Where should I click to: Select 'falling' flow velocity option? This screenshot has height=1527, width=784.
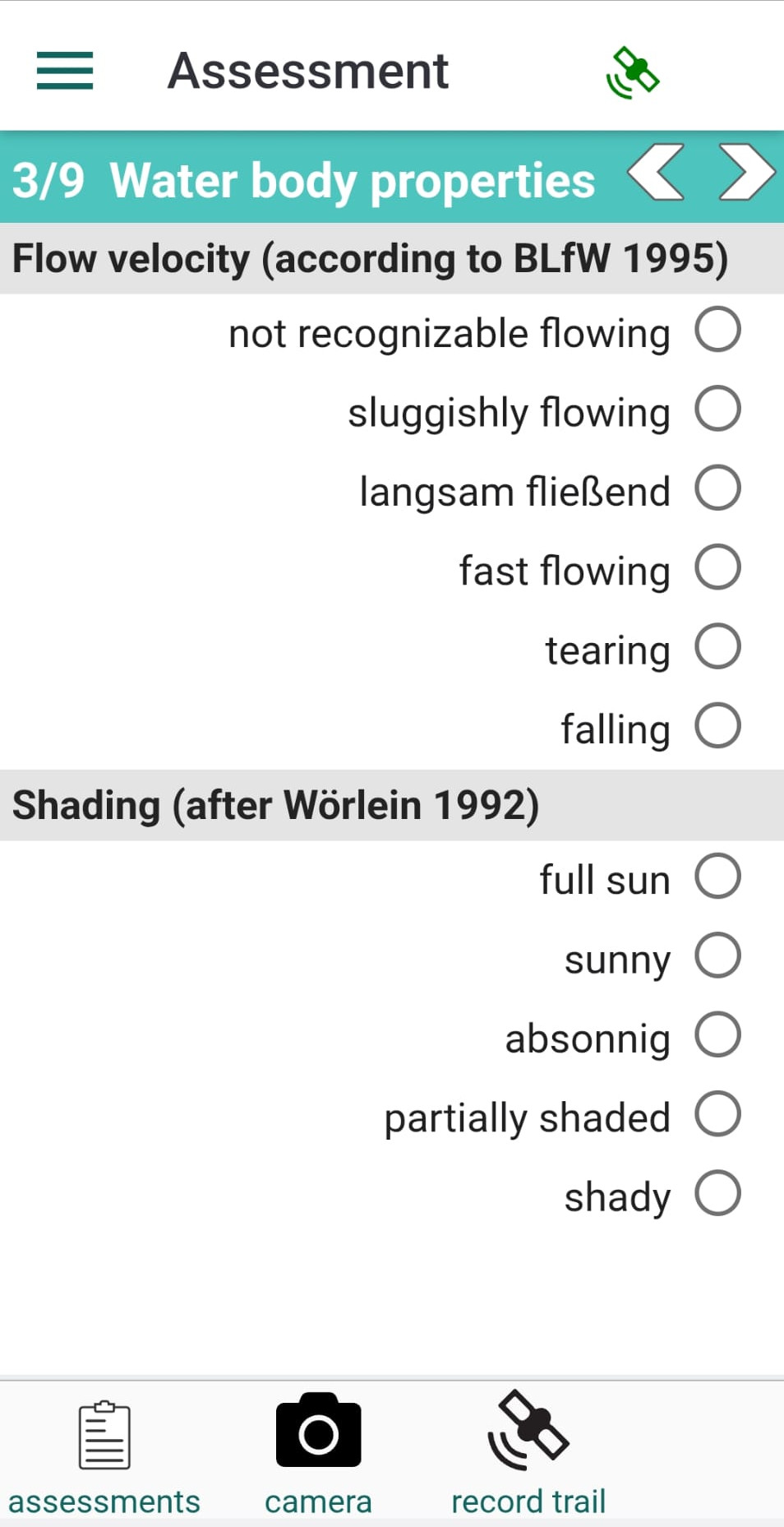[x=717, y=725]
